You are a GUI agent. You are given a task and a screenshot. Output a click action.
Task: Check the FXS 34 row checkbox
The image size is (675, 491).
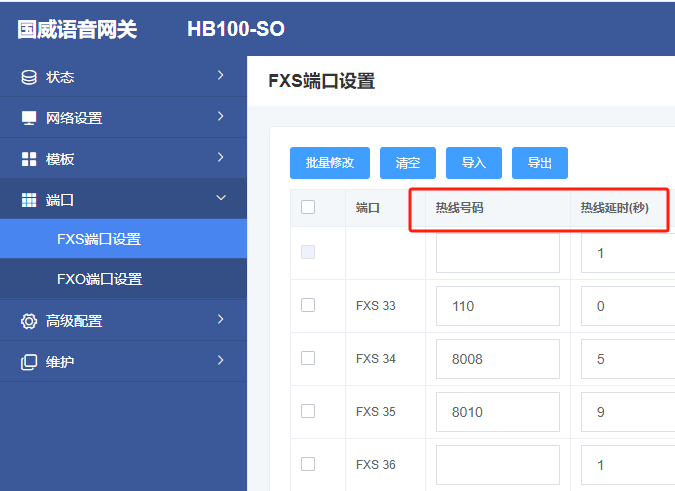pyautogui.click(x=308, y=358)
